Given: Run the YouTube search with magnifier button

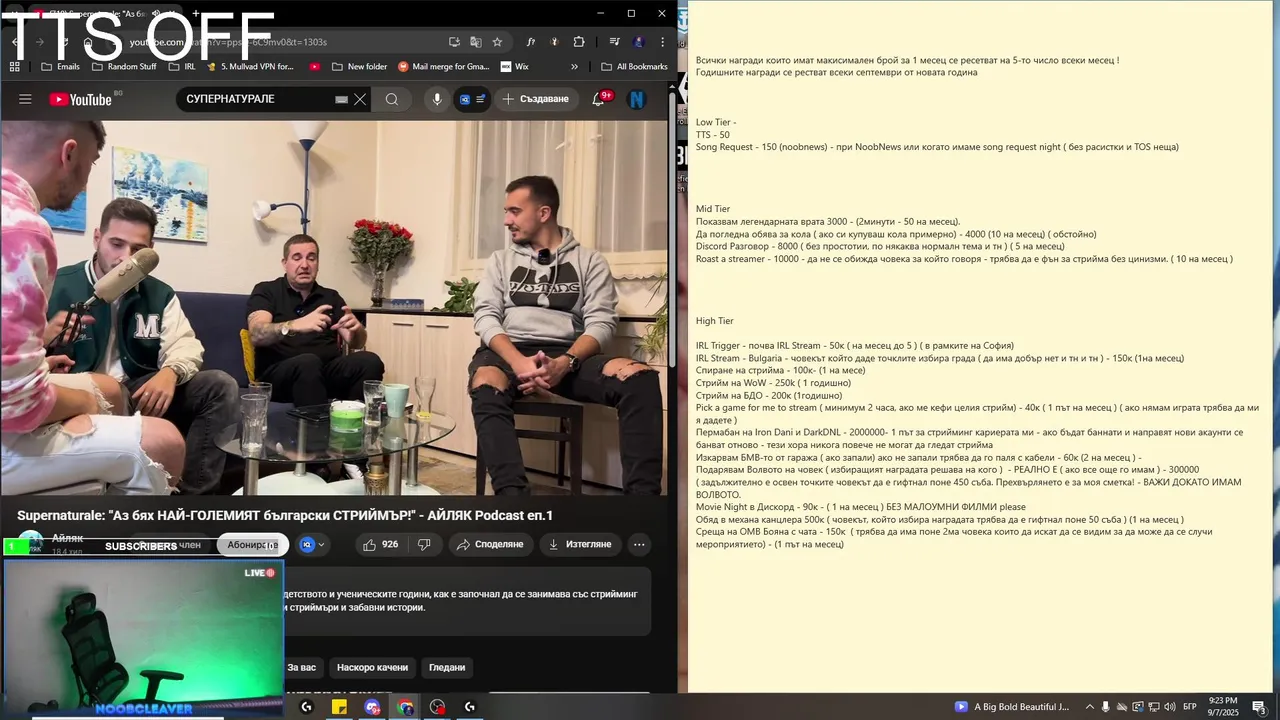Looking at the screenshot, I should (392, 99).
